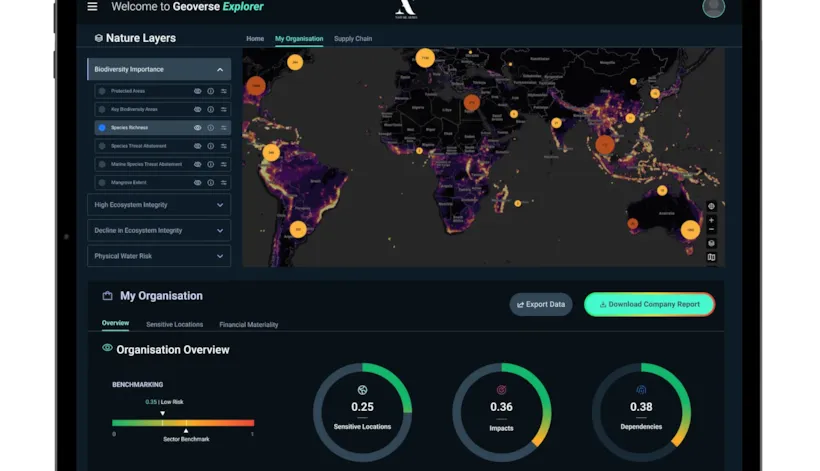
Task: Expand Physical Water Risk section
Action: (220, 256)
